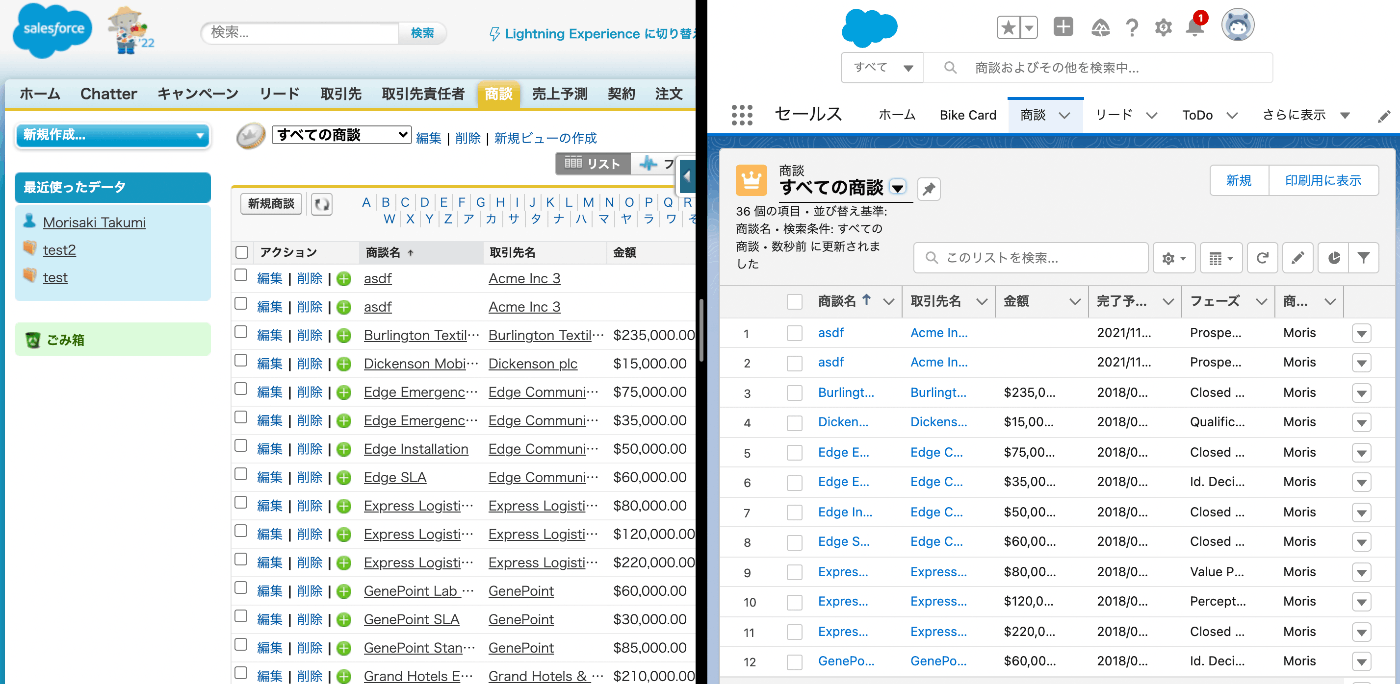Tick the select-all checkbox in the Lightning table header
This screenshot has height=684, width=1400.
coord(795,302)
